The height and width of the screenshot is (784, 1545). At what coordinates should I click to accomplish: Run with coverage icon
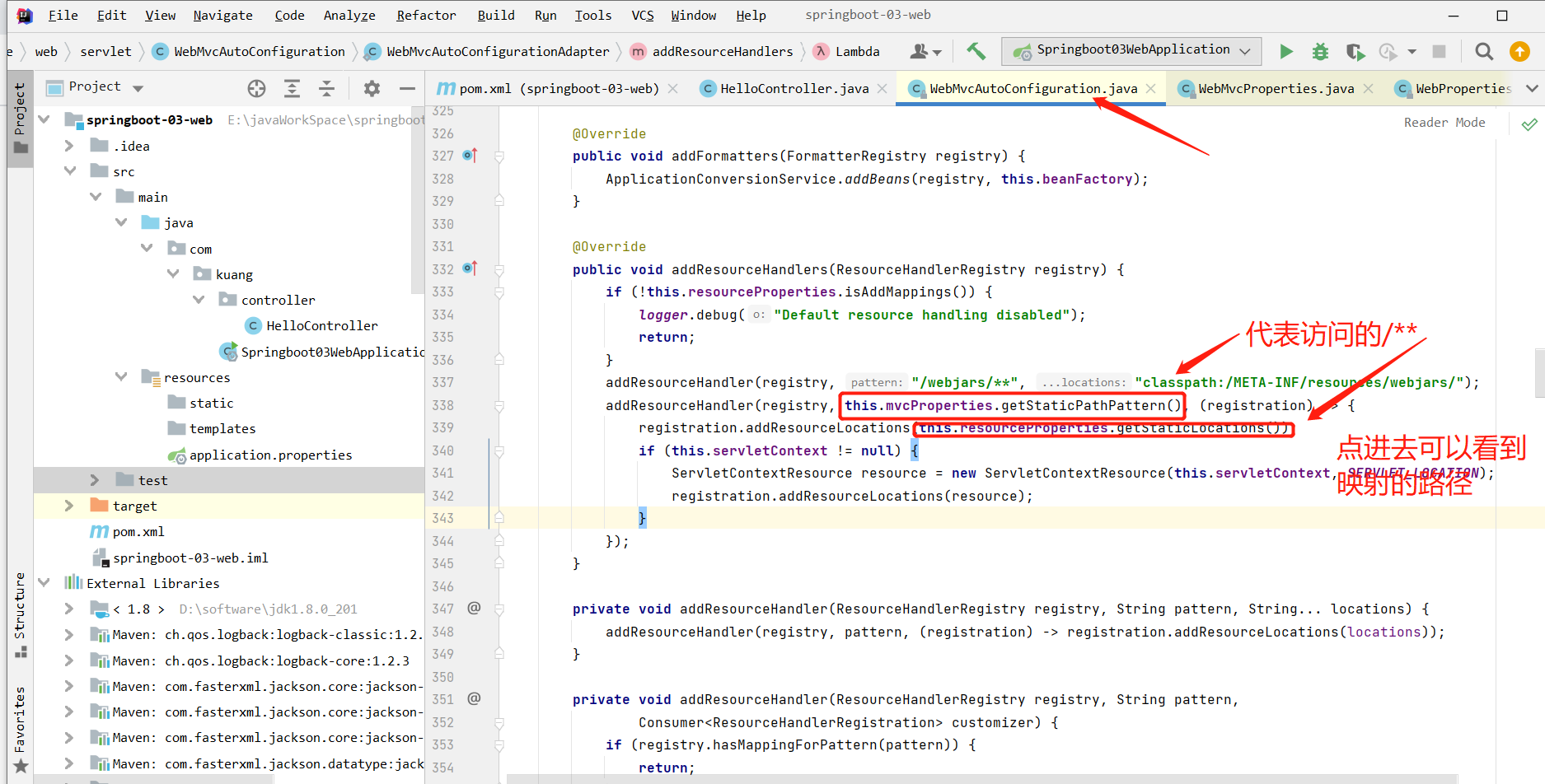(x=1355, y=52)
